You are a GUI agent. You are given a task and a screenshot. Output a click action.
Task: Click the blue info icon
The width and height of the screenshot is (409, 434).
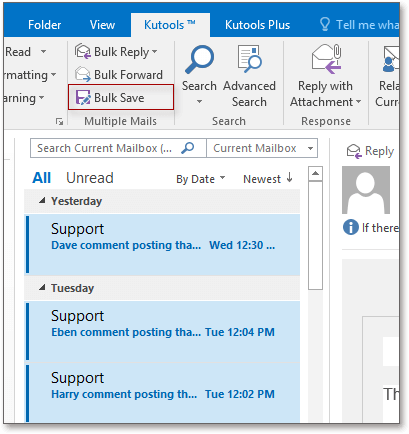(351, 227)
